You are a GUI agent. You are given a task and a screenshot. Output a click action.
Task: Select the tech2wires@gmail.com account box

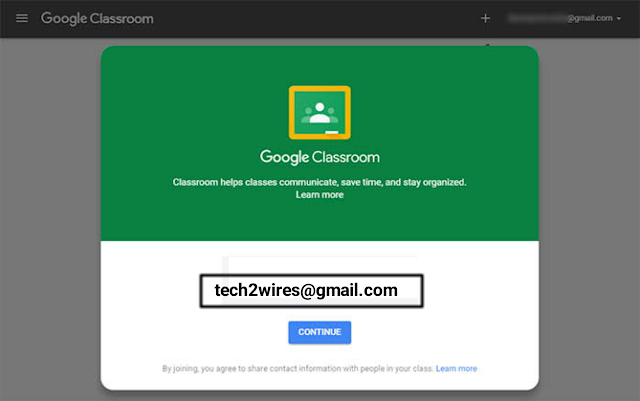[311, 291]
